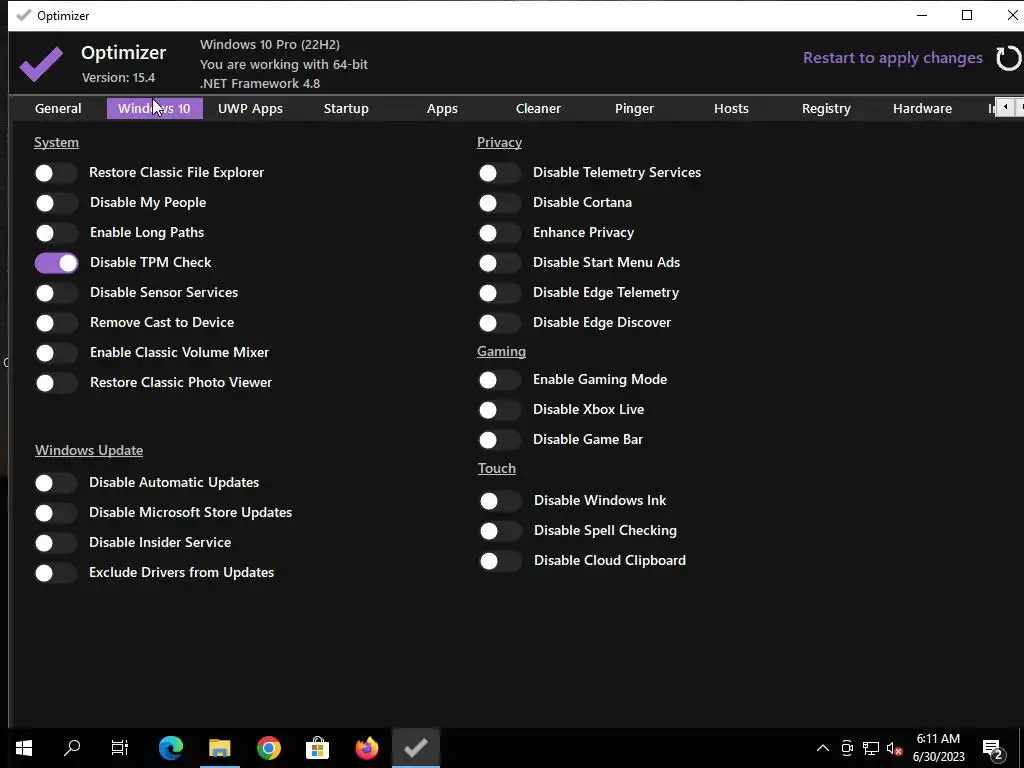Open the network tray icon
The height and width of the screenshot is (768, 1024).
pos(871,748)
